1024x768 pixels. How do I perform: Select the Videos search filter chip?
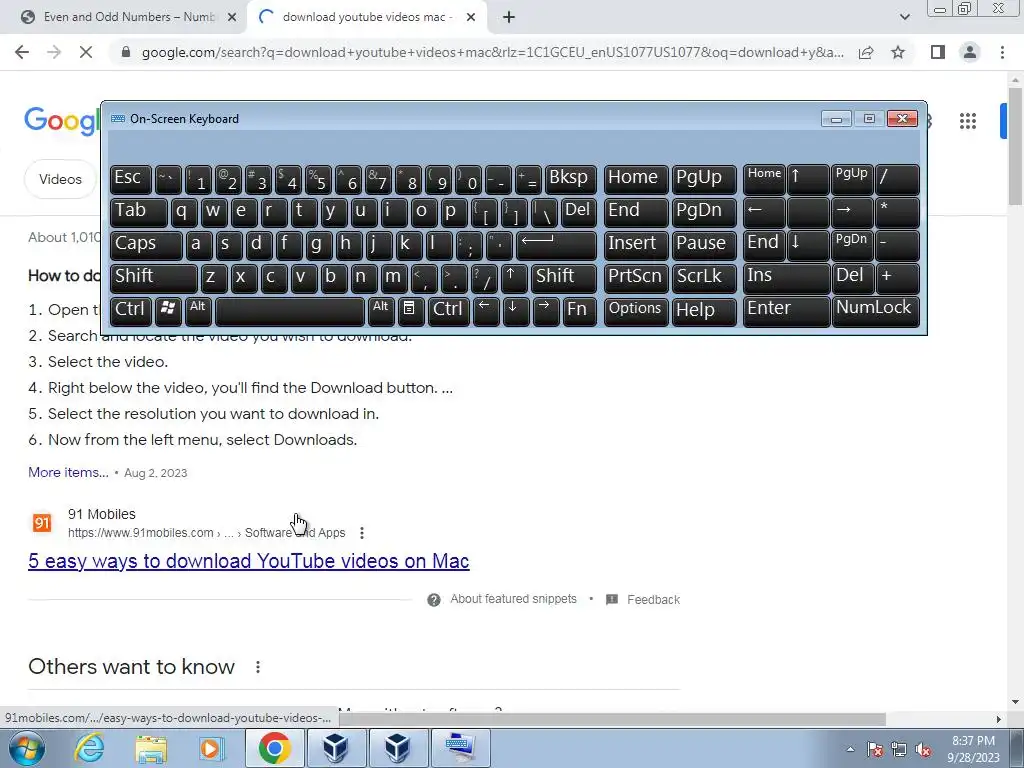(60, 179)
